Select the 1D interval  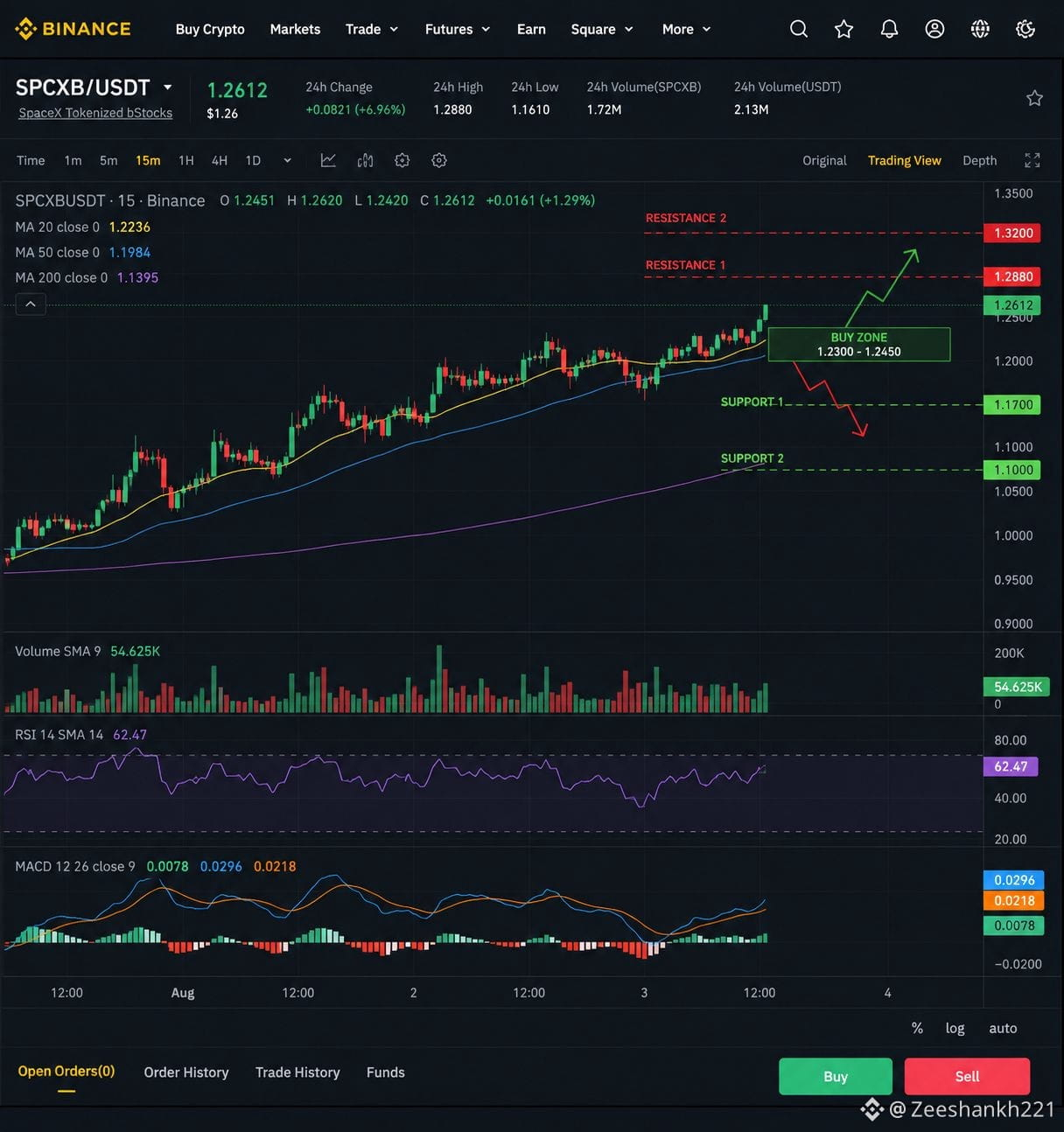[253, 160]
